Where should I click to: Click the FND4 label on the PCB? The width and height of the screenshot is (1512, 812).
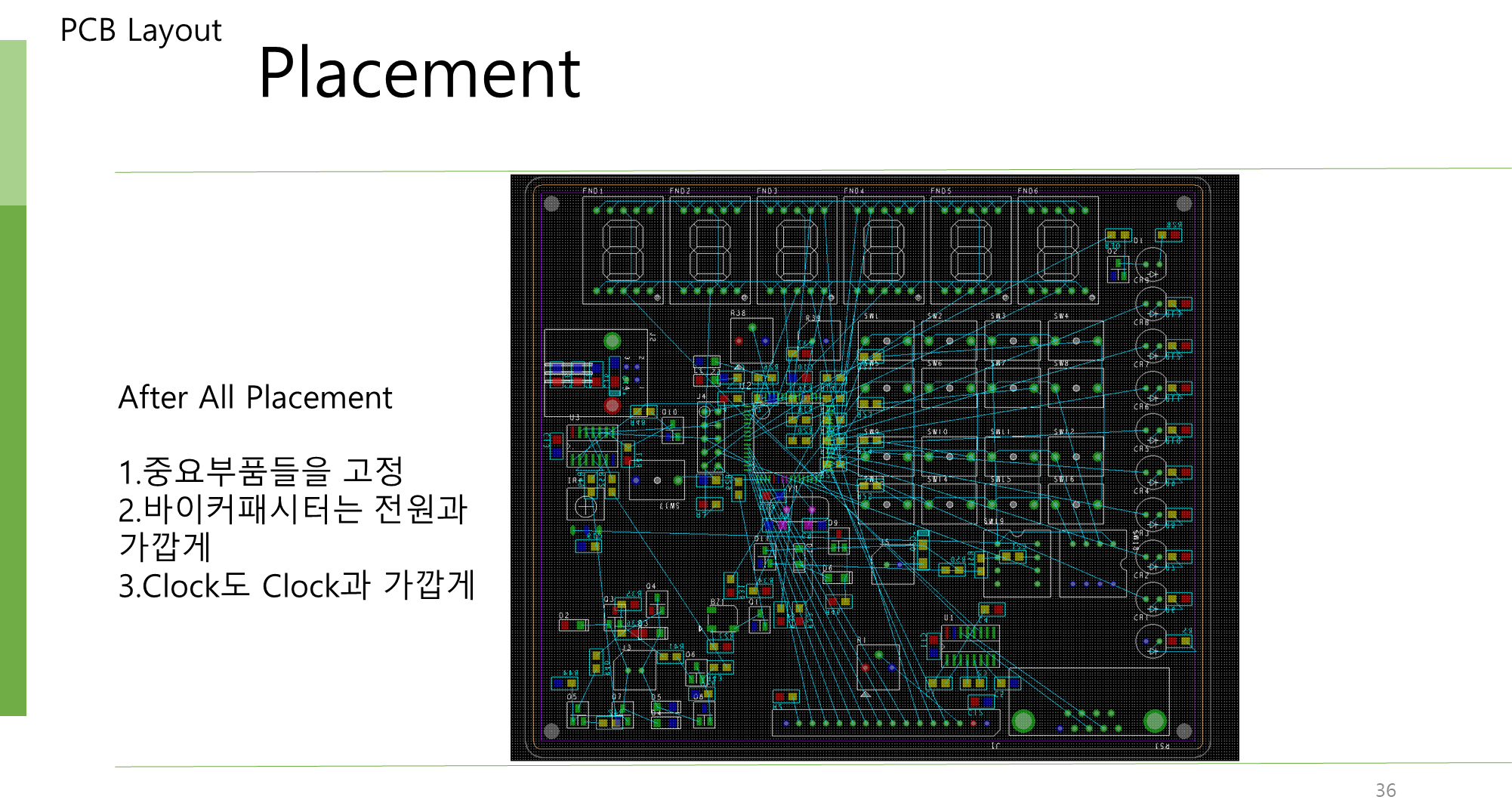(x=854, y=191)
